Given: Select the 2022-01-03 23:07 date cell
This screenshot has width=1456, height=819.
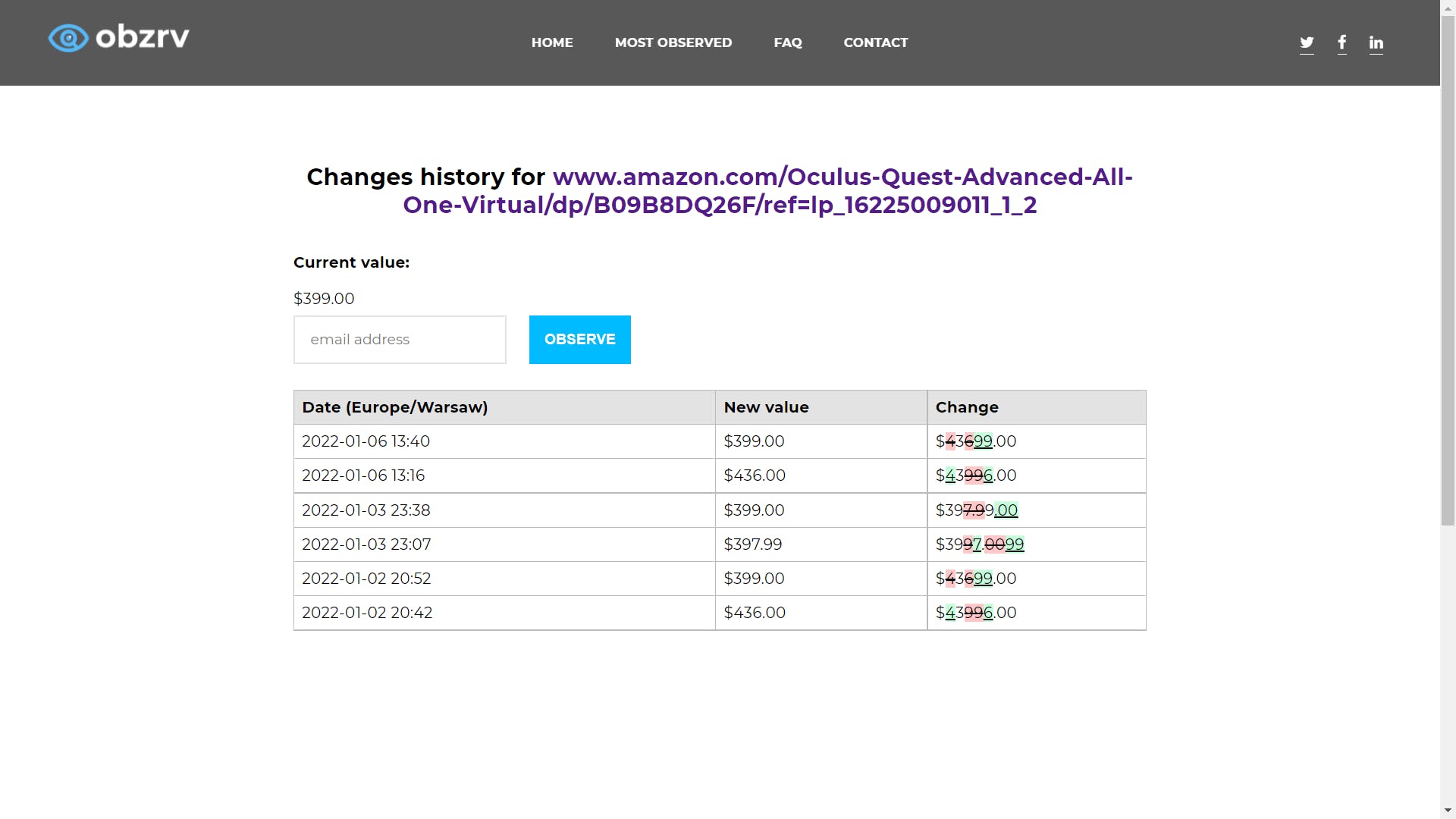Looking at the screenshot, I should 504,544.
